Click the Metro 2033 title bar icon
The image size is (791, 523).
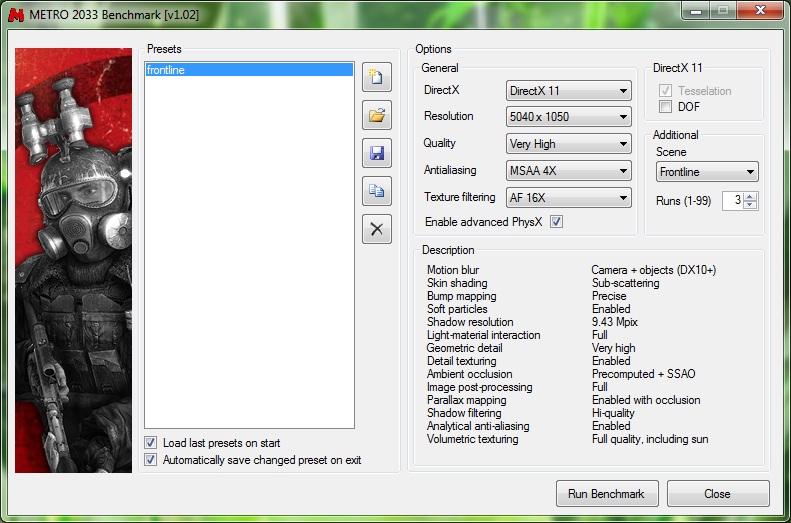coord(15,10)
